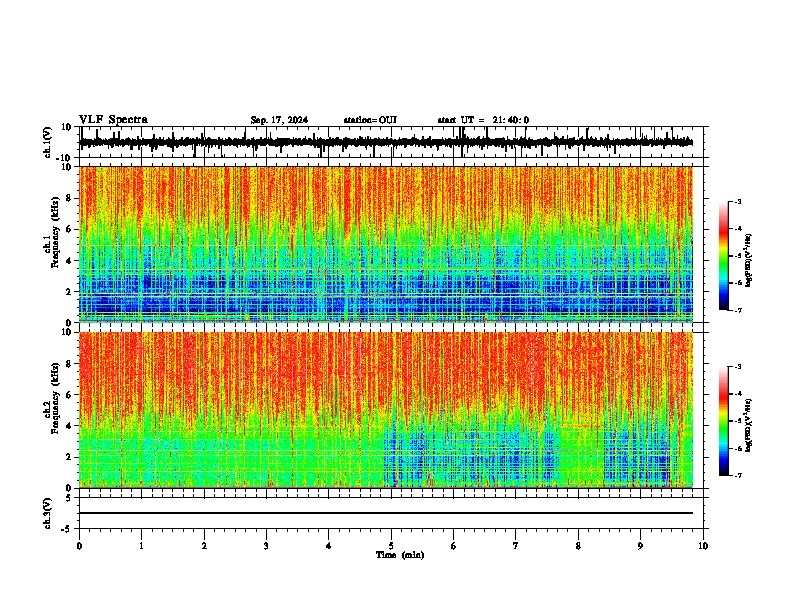Viewport: 792px width, 612px height.
Task: Click the "7" tick on the Time axis
Action: tap(516, 546)
